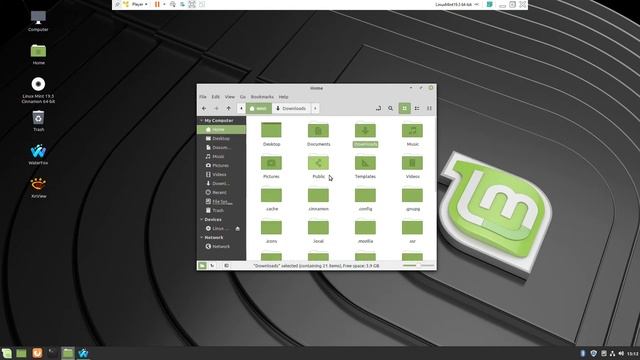Go up to the parent folder
Image resolution: width=640 pixels, height=360 pixels.
pyautogui.click(x=229, y=108)
